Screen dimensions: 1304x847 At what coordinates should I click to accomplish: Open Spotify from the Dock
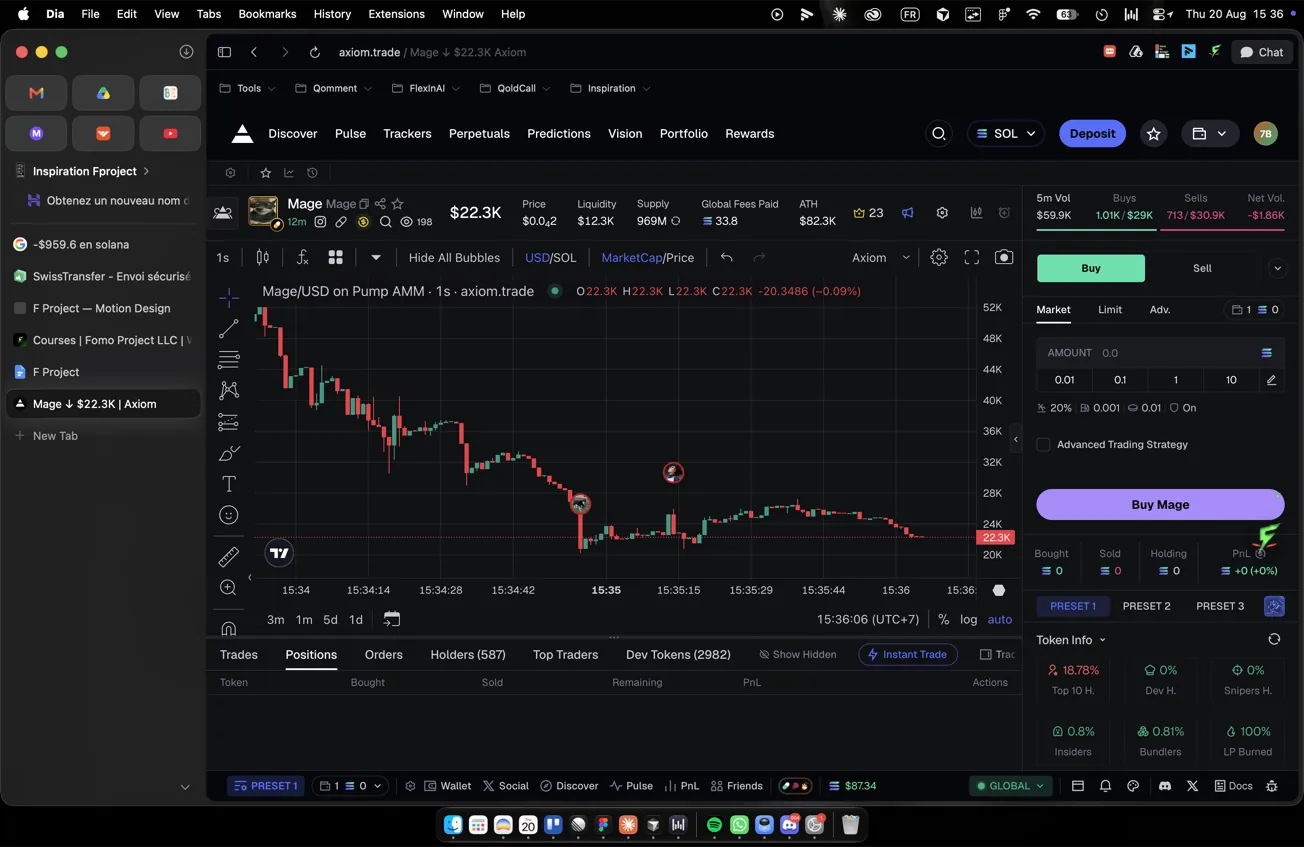click(714, 825)
